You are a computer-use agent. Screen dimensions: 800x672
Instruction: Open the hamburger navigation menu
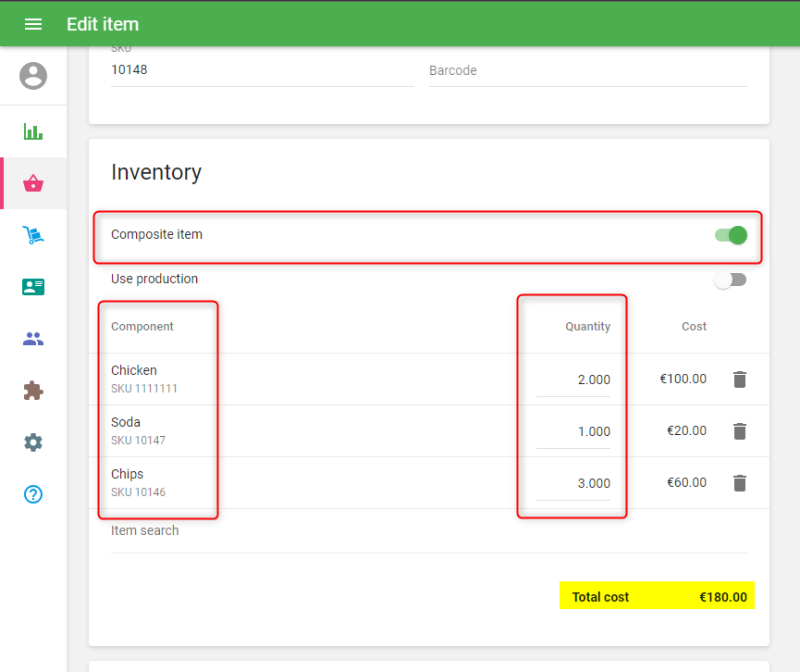33,24
